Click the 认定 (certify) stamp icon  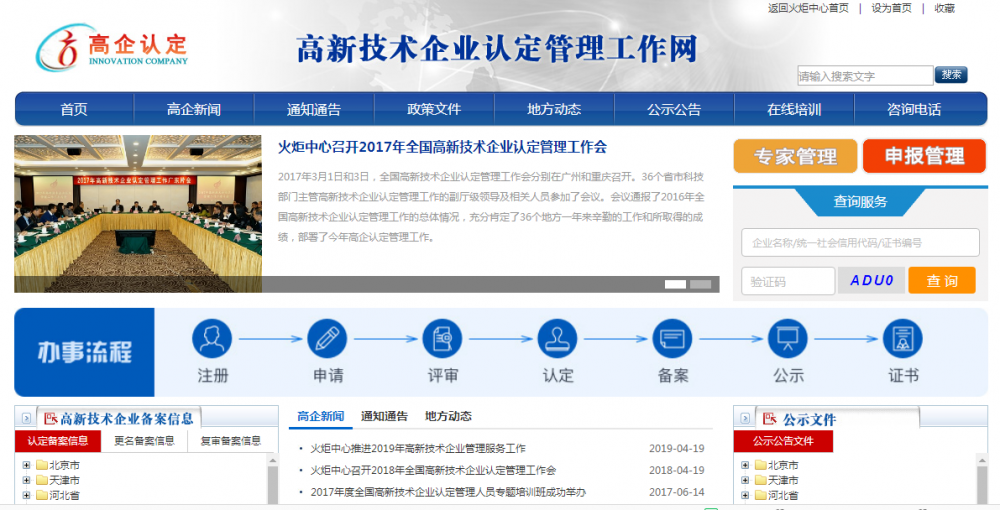557,339
